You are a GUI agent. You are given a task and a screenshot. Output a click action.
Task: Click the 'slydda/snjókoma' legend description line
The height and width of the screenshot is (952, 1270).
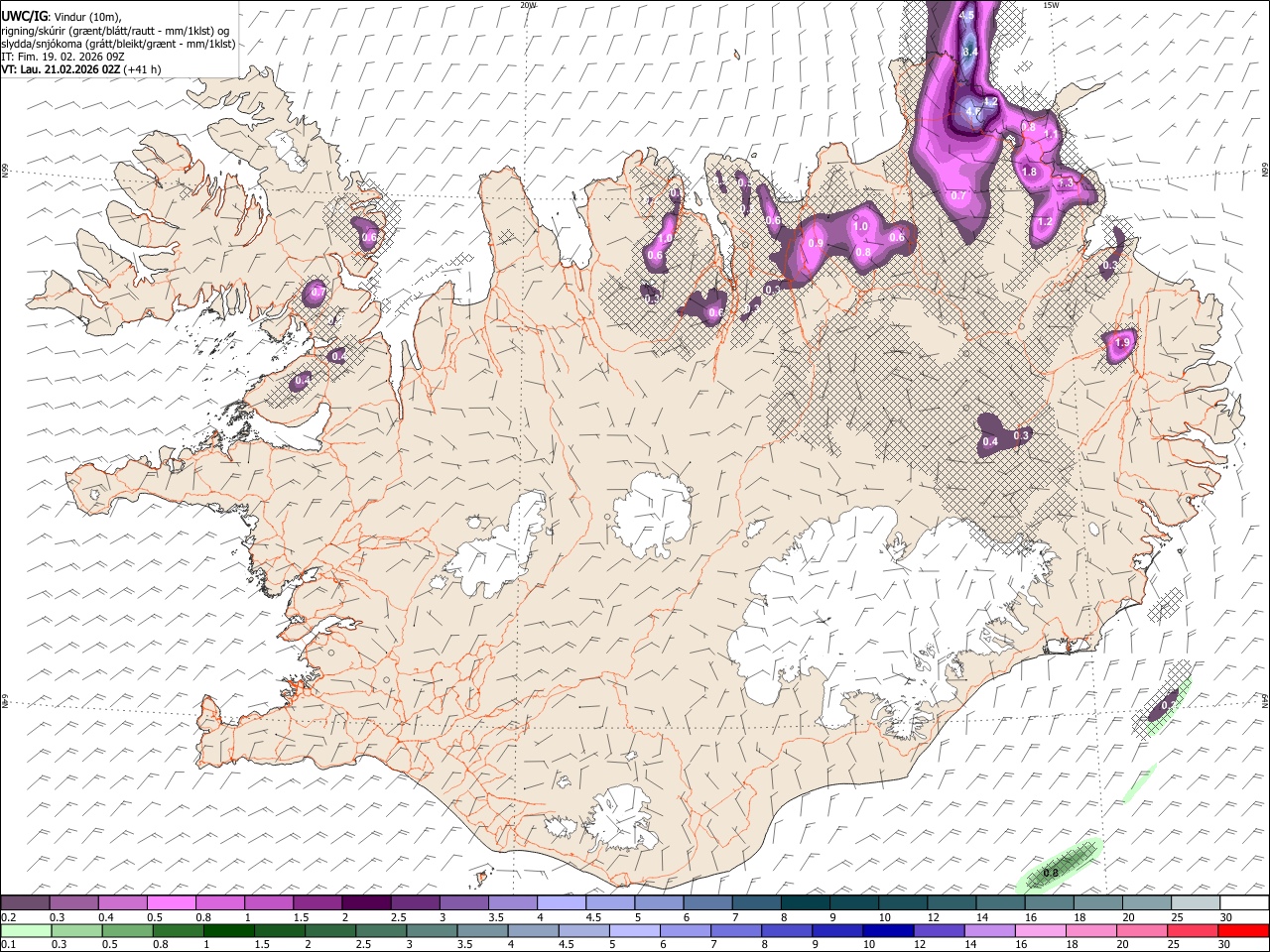pos(118,44)
